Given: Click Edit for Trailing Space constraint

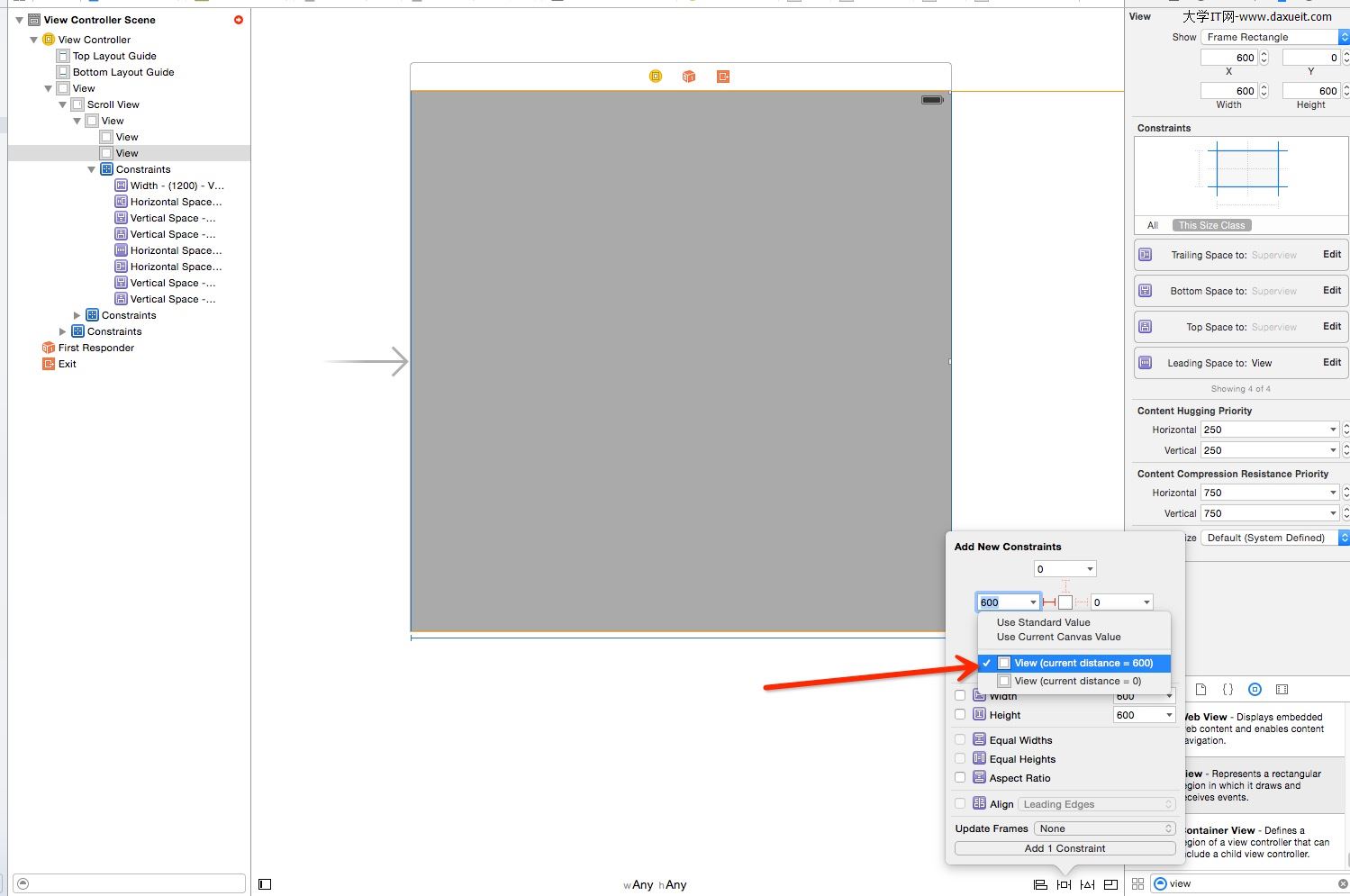Looking at the screenshot, I should 1332,255.
